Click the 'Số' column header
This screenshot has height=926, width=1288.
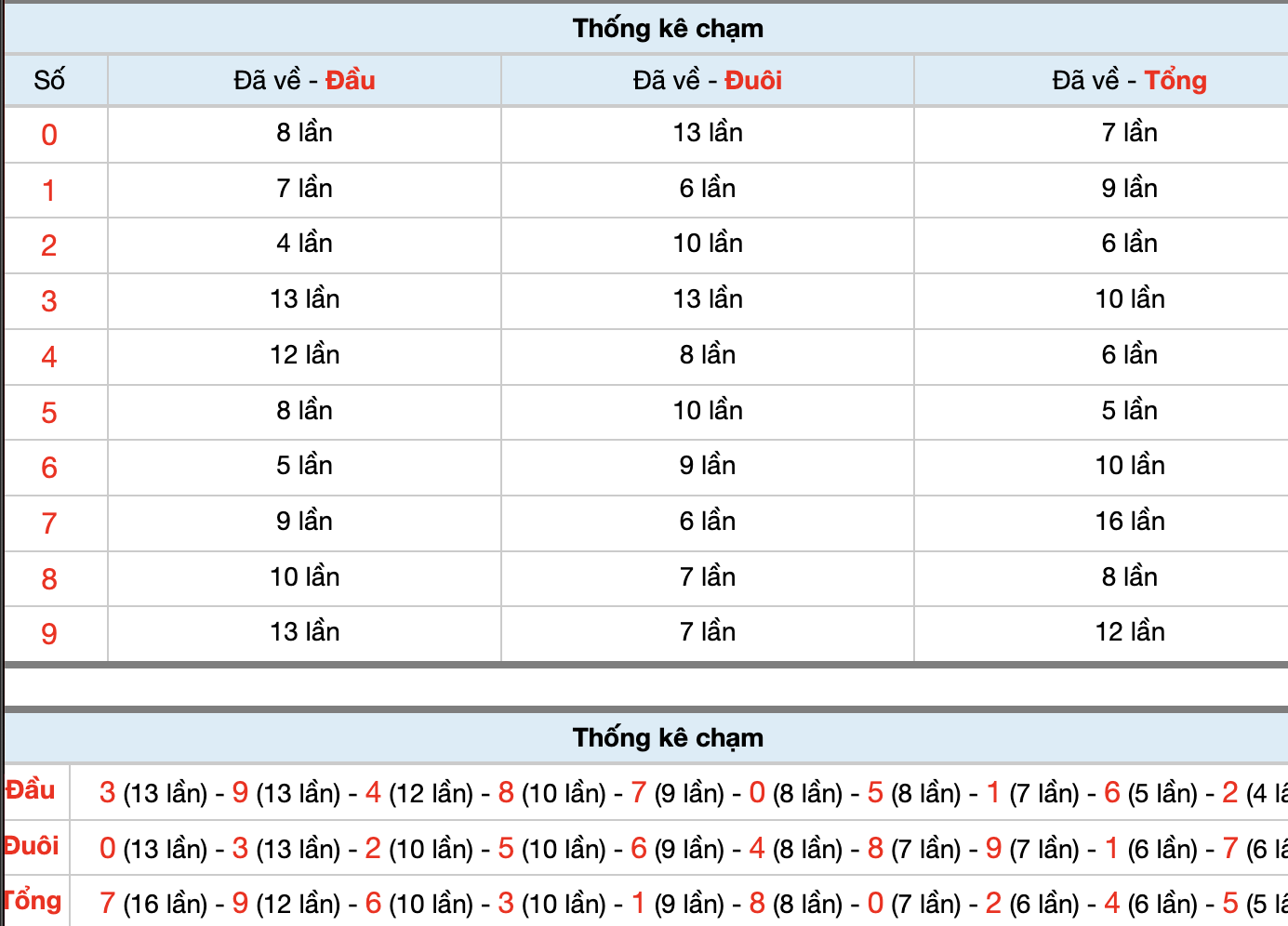pyautogui.click(x=49, y=81)
